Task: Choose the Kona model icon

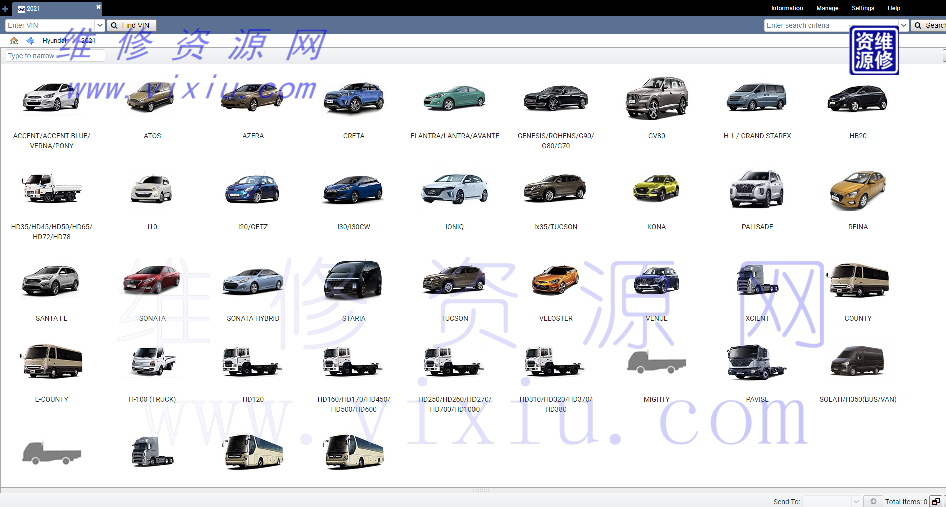Action: (656, 188)
